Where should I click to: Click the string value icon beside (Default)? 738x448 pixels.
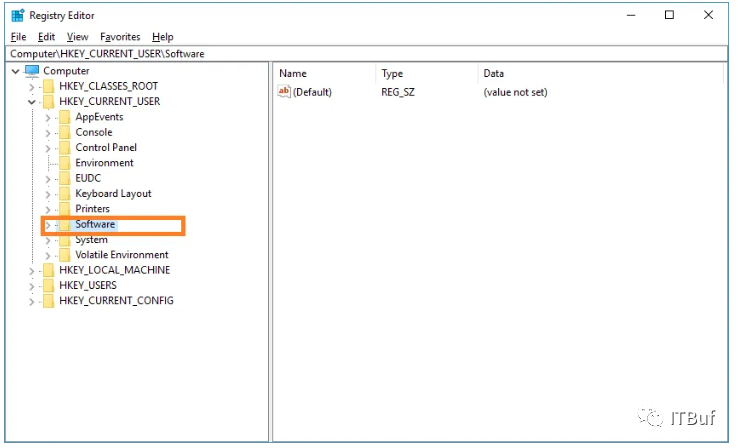pyautogui.click(x=284, y=92)
